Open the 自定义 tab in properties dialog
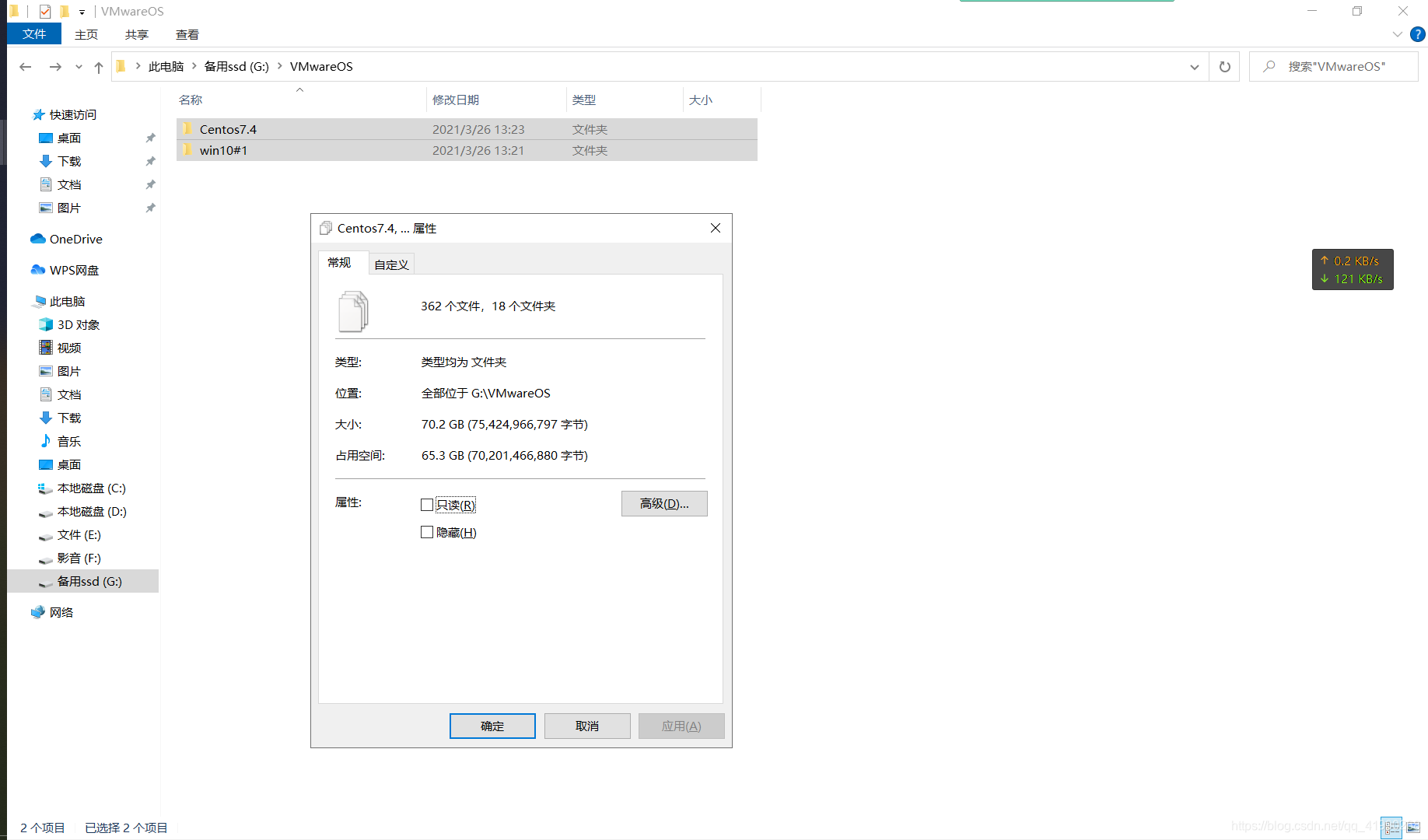 click(391, 264)
